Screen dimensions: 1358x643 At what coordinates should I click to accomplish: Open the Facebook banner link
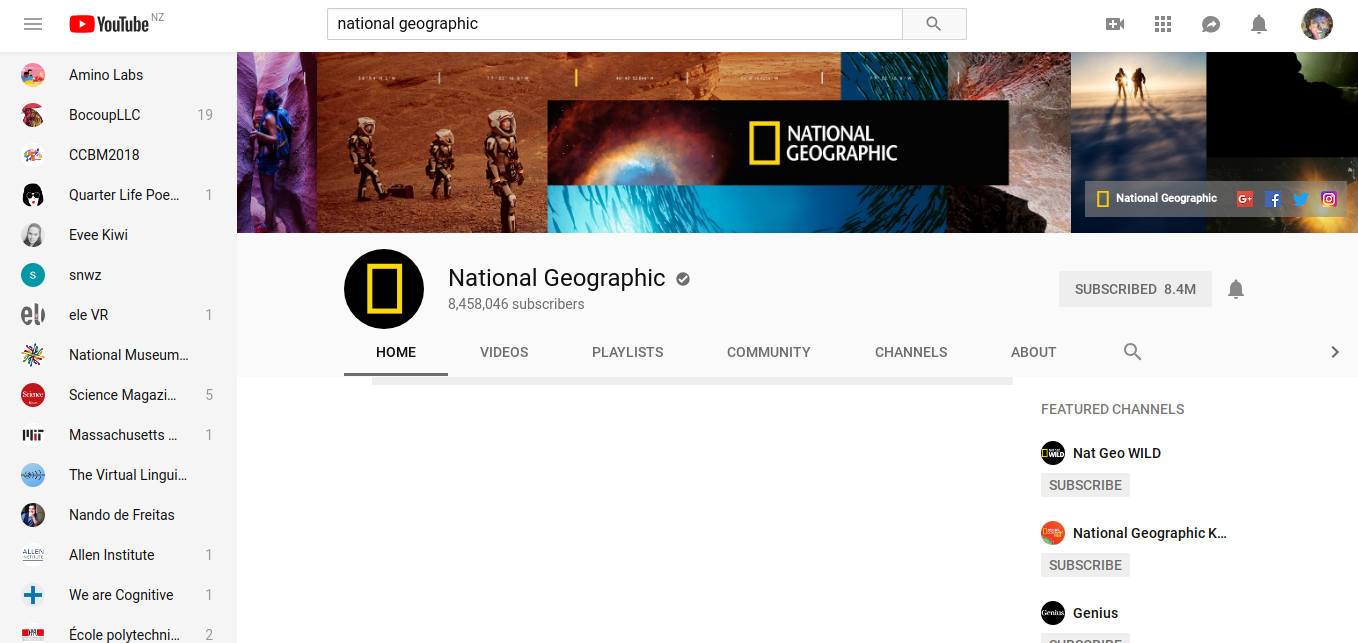pyautogui.click(x=1273, y=199)
